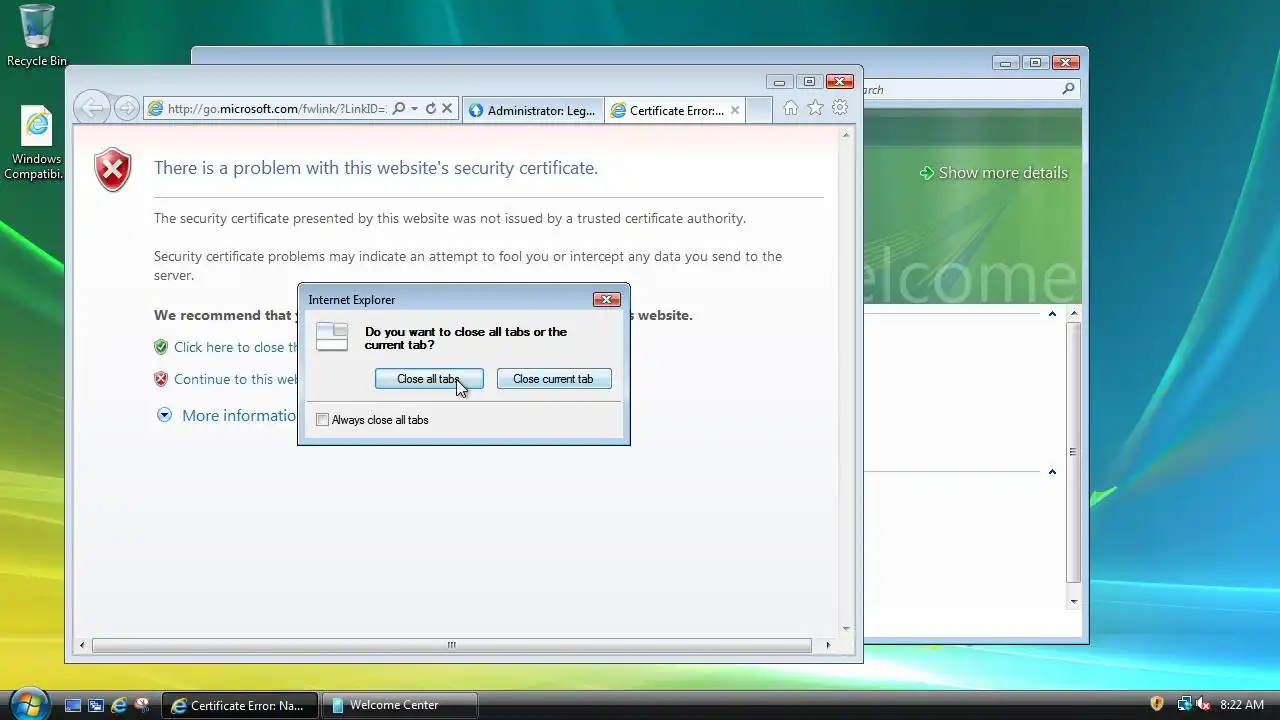Image resolution: width=1280 pixels, height=720 pixels.
Task: Click the red shield certificate warning icon
Action: (113, 170)
